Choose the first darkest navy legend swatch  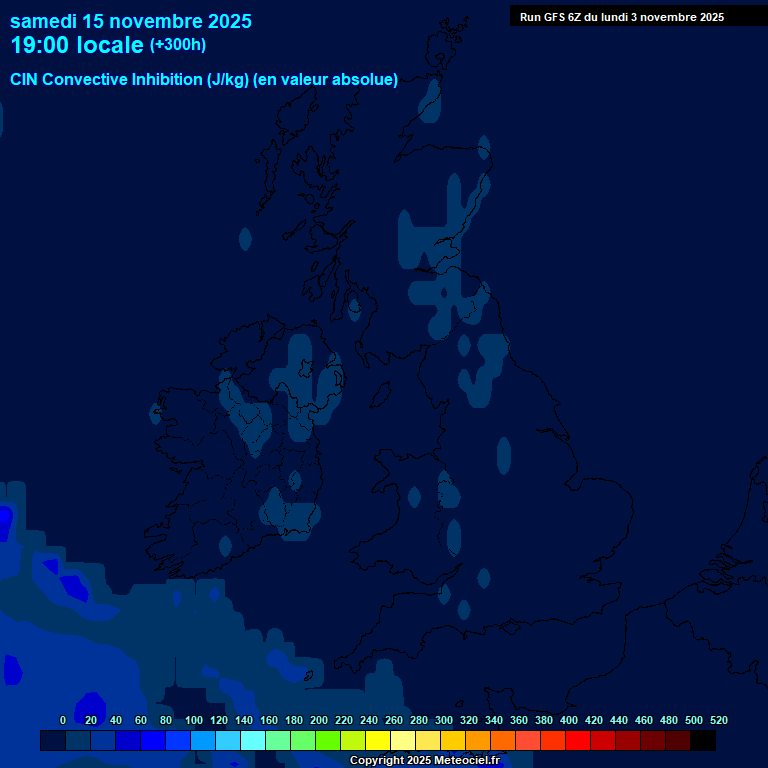53,741
